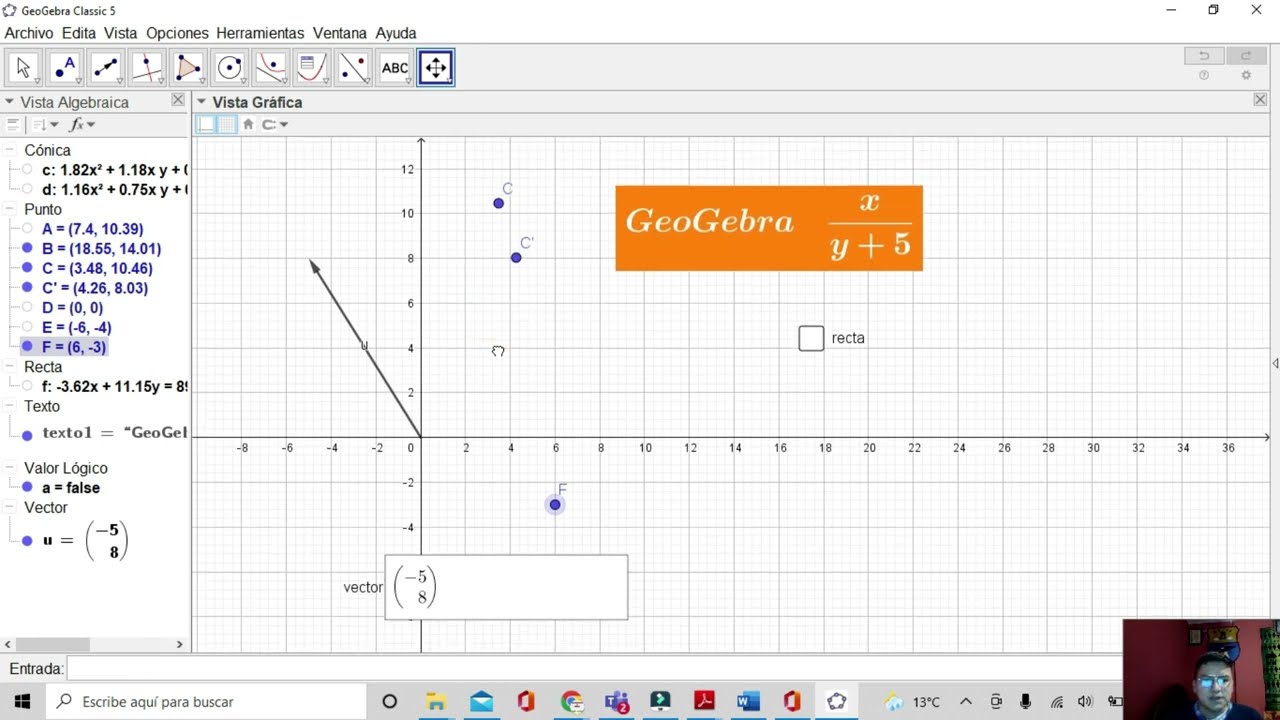Click the Entrada input field
1280x720 pixels.
(x=595, y=668)
